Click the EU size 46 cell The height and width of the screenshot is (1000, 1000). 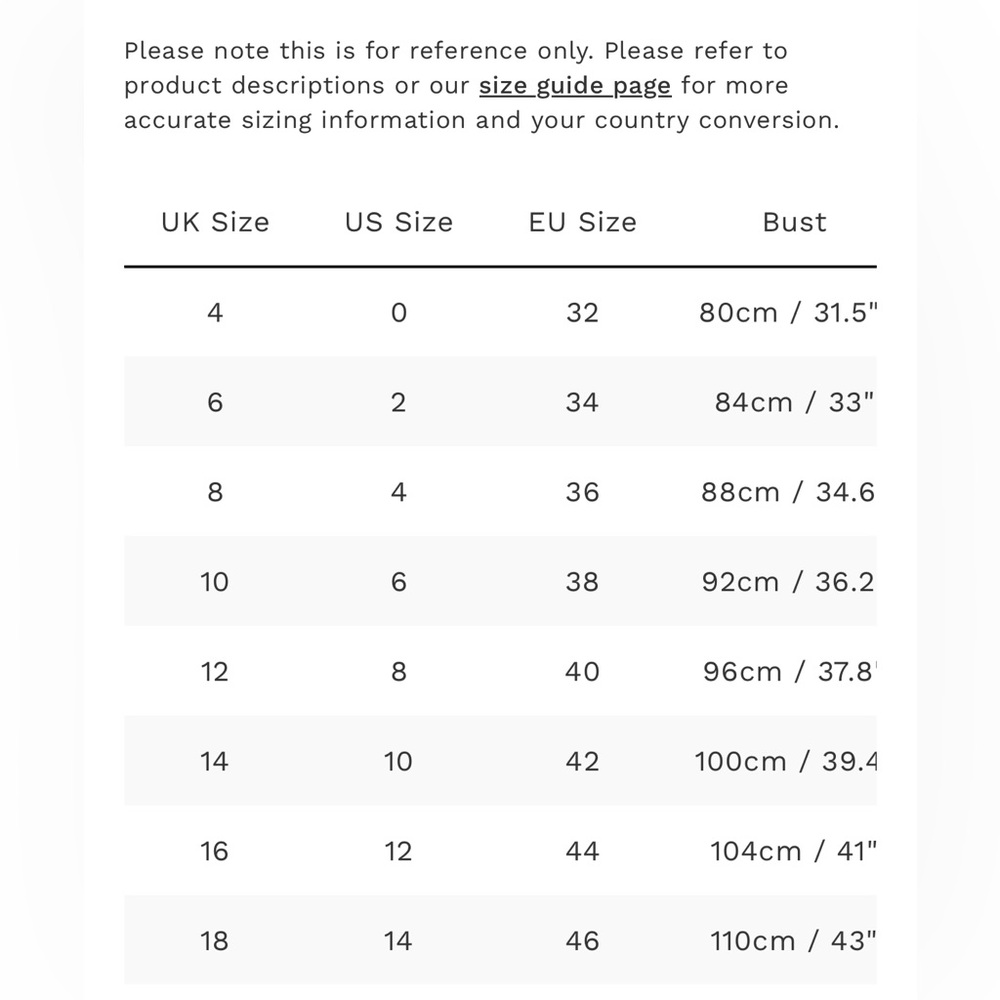pyautogui.click(x=582, y=941)
